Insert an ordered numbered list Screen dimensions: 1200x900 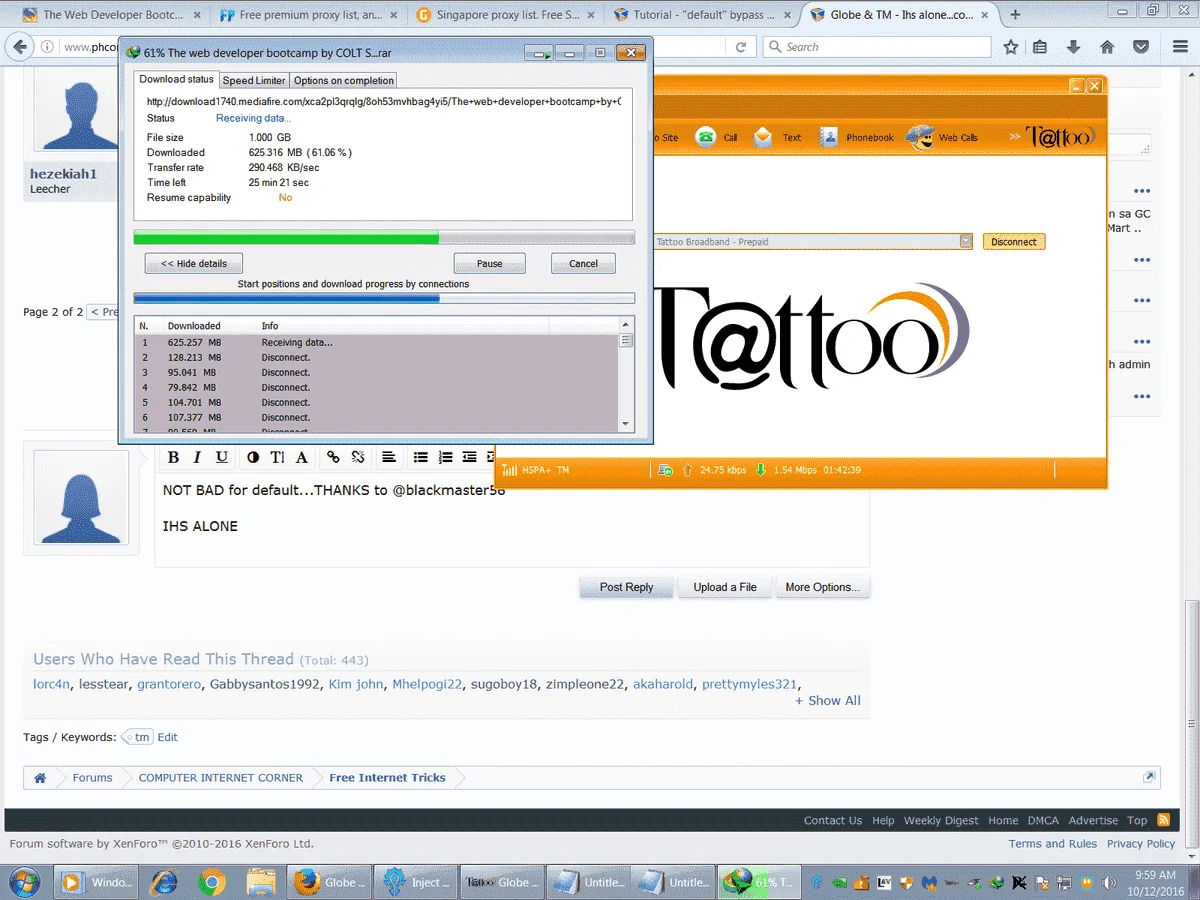tap(446, 457)
